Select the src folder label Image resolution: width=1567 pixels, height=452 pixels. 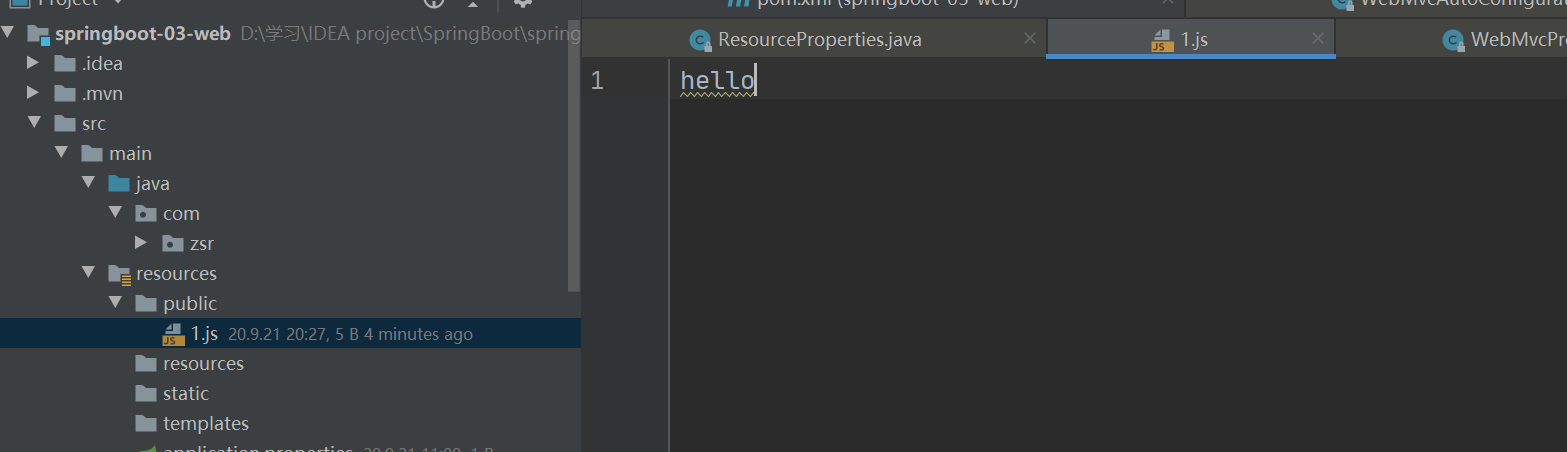click(x=94, y=124)
